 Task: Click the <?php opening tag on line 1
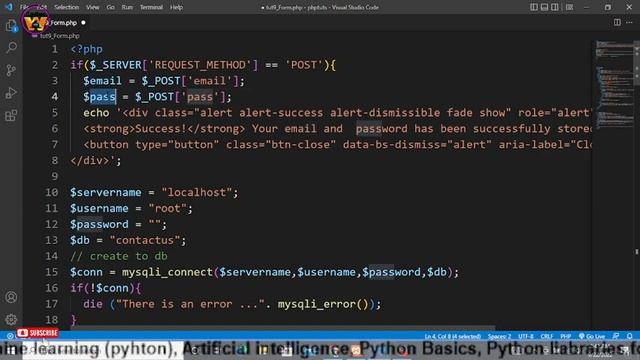click(87, 49)
